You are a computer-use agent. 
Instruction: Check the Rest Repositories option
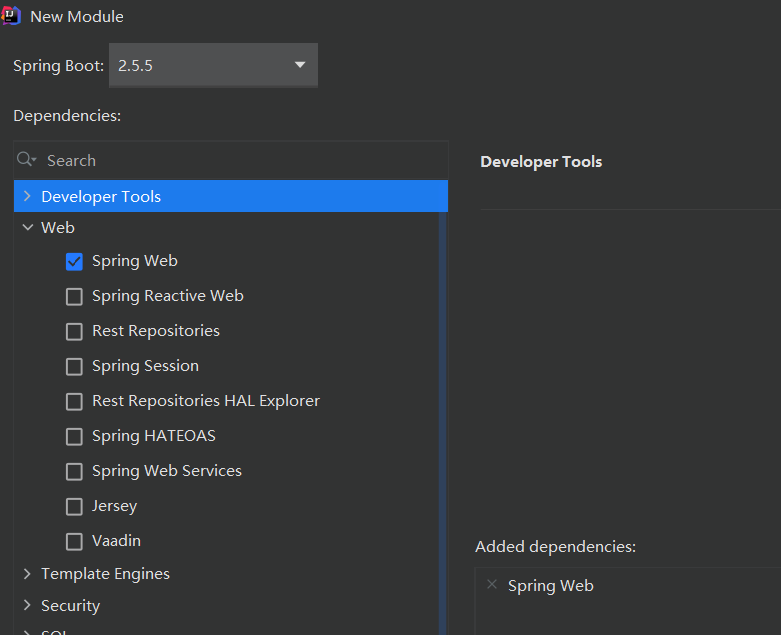tap(74, 331)
